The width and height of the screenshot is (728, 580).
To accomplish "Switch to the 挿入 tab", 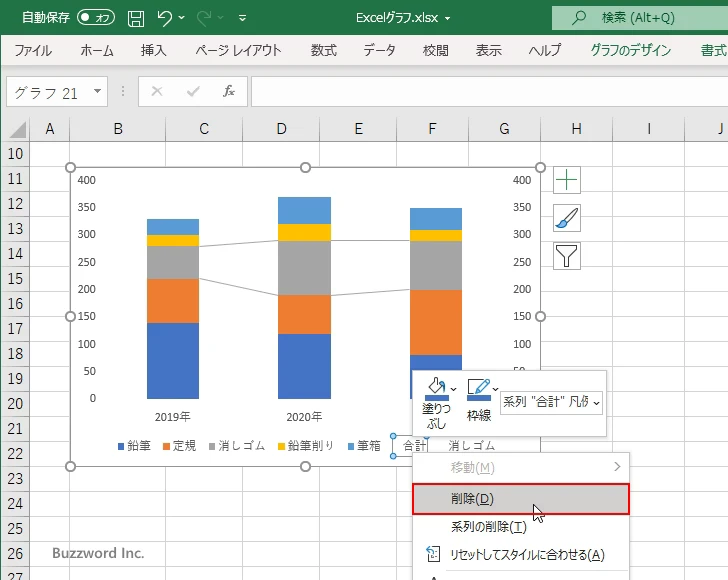I will (x=154, y=50).
